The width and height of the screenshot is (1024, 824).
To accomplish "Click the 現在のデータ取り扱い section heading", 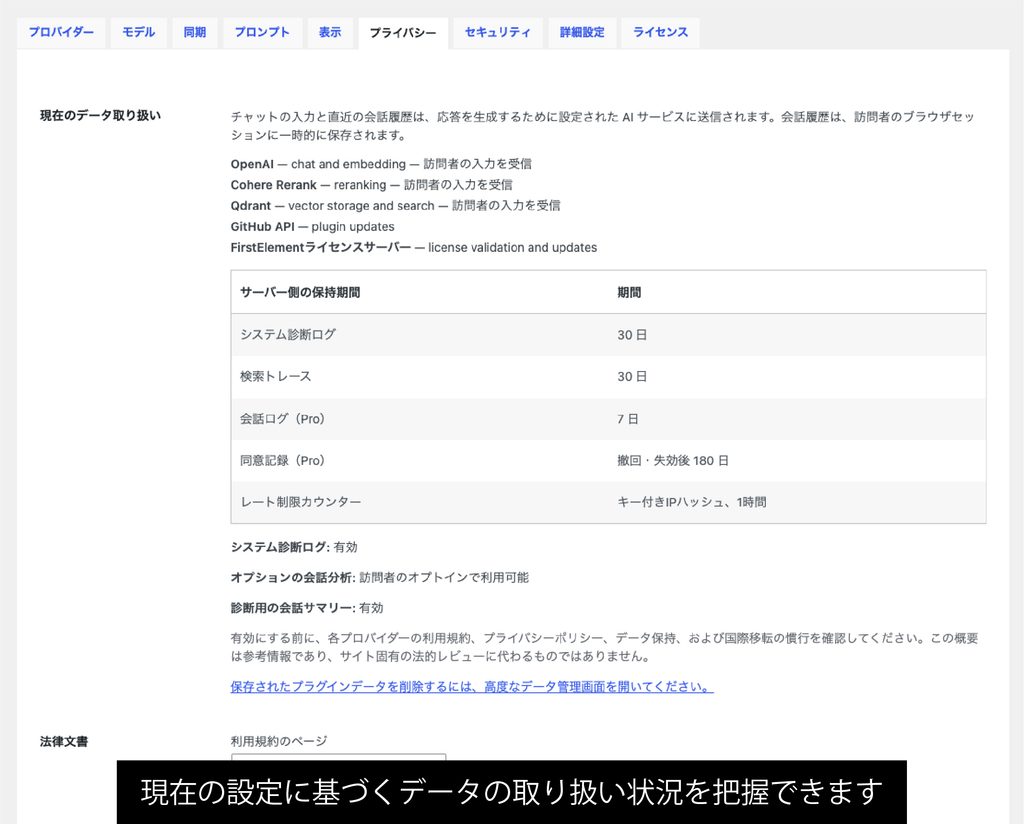I will pos(100,116).
